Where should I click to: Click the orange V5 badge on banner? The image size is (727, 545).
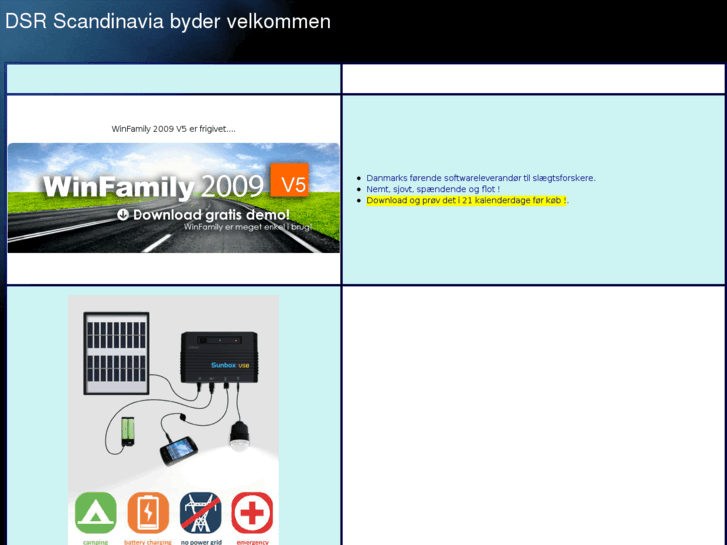[x=290, y=180]
